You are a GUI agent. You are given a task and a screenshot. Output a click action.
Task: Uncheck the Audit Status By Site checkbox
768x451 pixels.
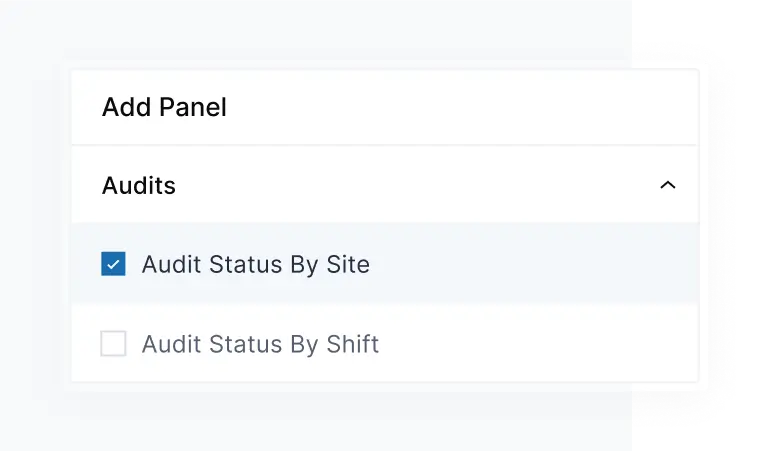click(114, 265)
